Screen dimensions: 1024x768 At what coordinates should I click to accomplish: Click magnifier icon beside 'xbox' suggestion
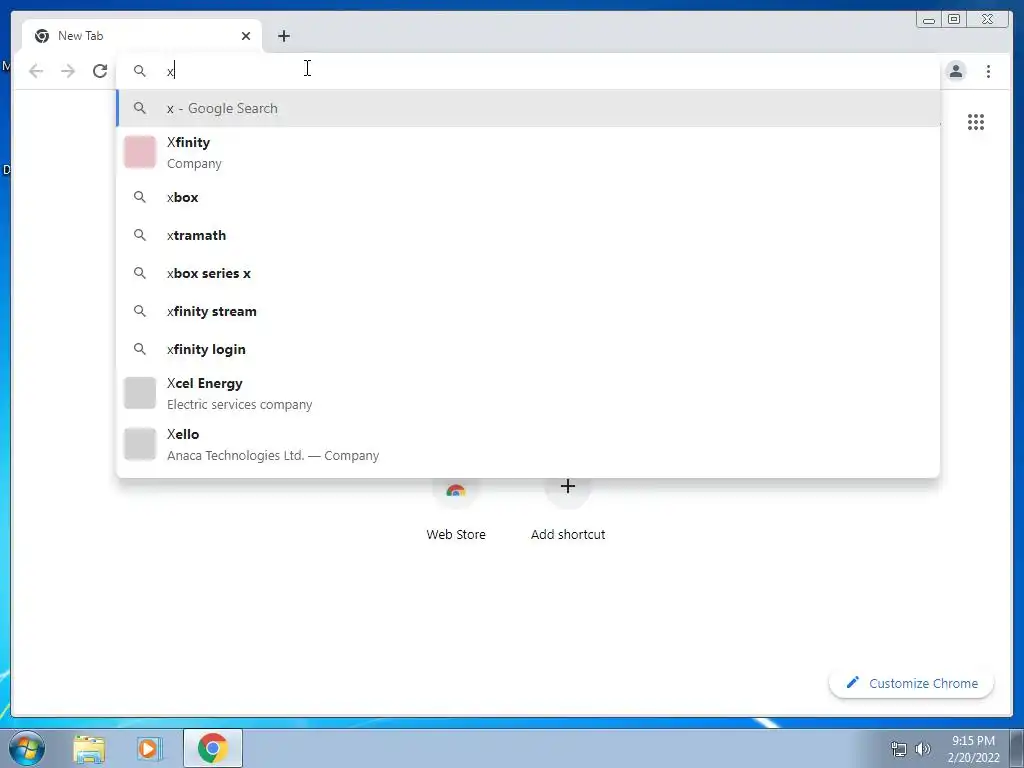pyautogui.click(x=140, y=197)
